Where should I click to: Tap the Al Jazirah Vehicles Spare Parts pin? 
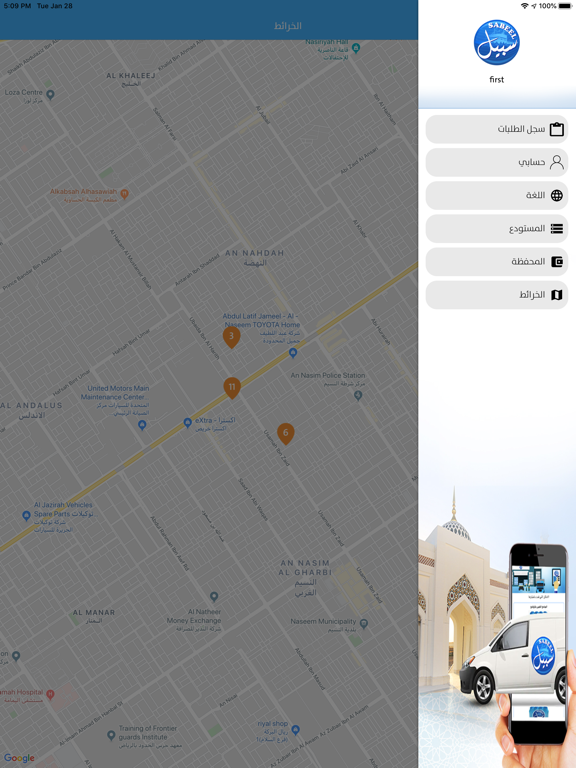[x=26, y=515]
